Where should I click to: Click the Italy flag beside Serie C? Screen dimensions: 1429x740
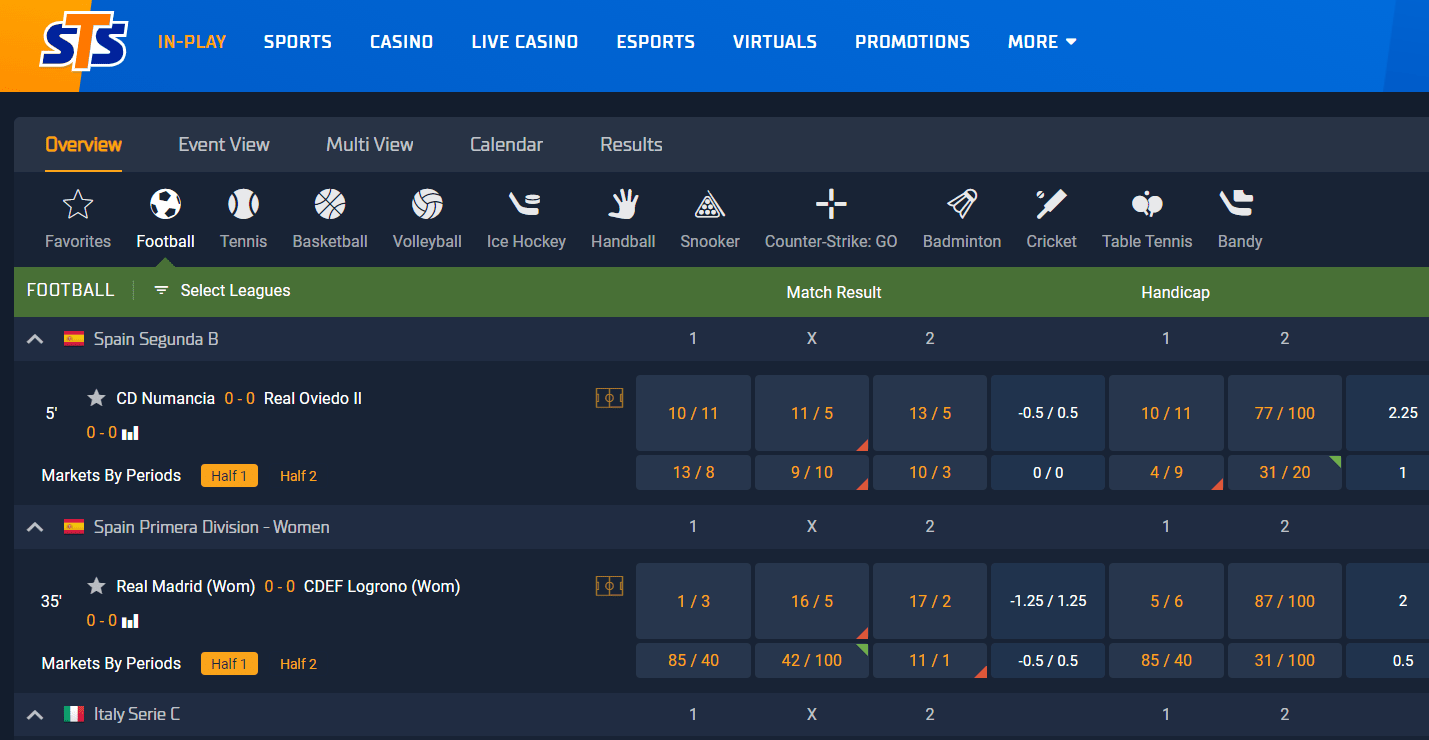click(x=74, y=714)
